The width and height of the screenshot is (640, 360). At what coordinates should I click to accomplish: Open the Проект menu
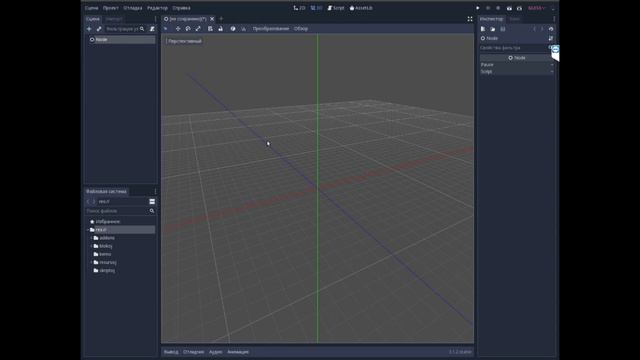click(x=111, y=8)
